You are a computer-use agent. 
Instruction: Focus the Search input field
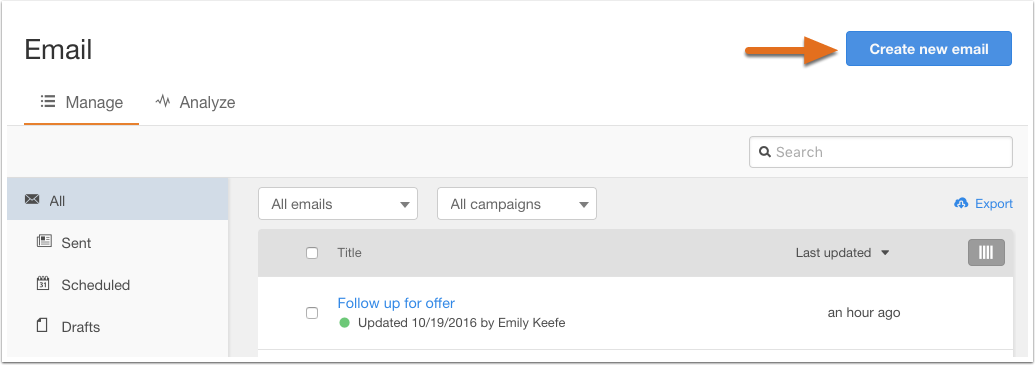(x=881, y=152)
